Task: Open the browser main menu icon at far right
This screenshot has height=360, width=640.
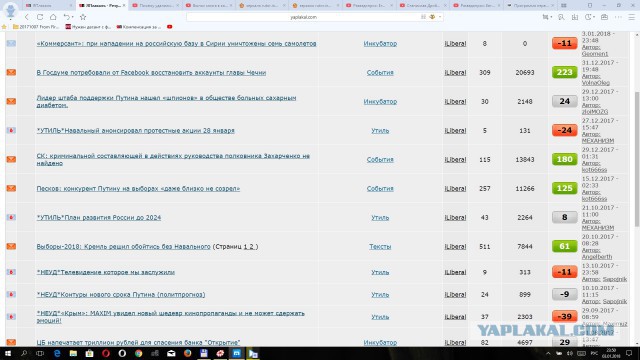Action: coord(631,17)
